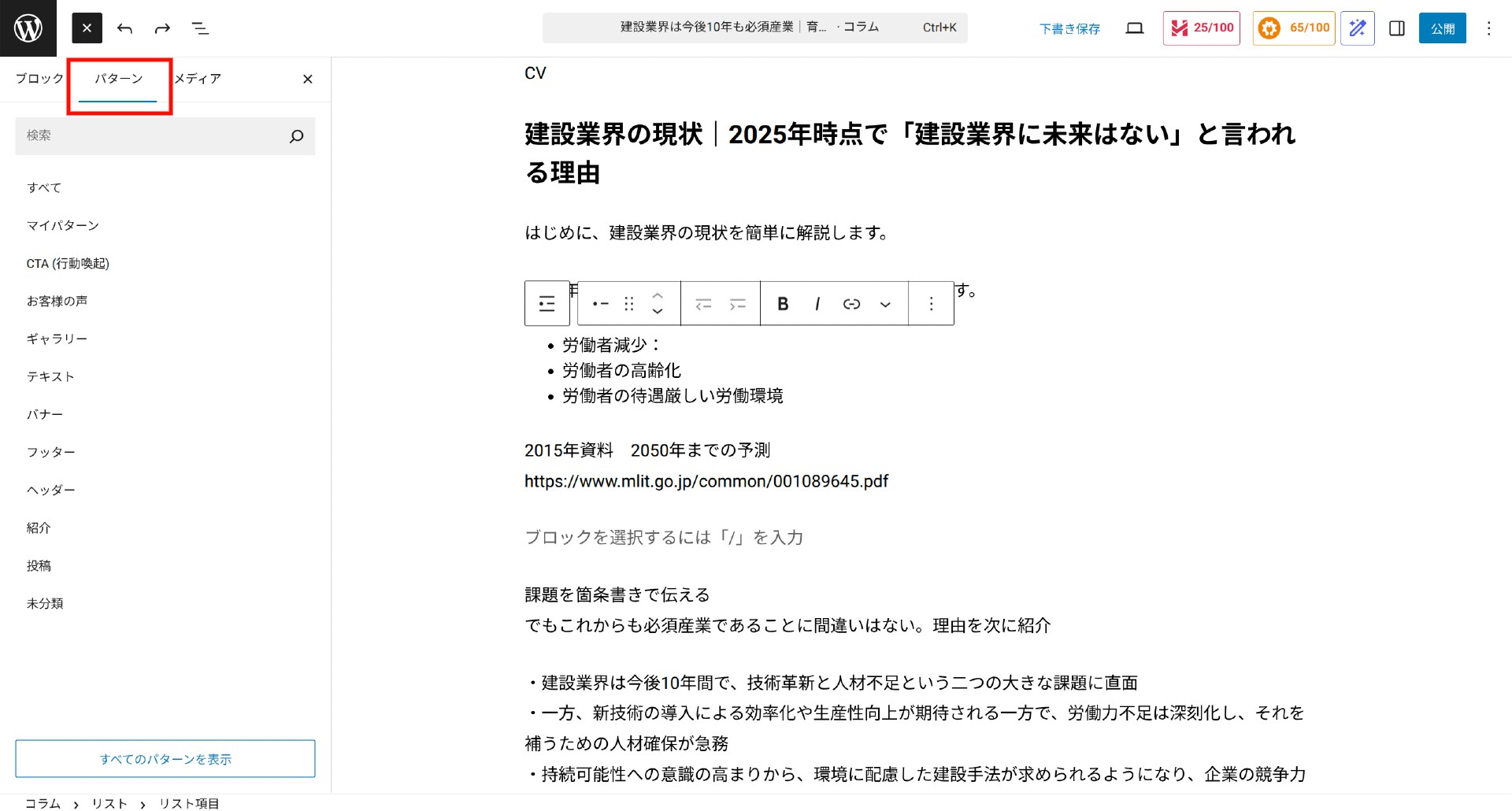The image size is (1512, 811).
Task: Open the document overview list view
Action: (200, 28)
